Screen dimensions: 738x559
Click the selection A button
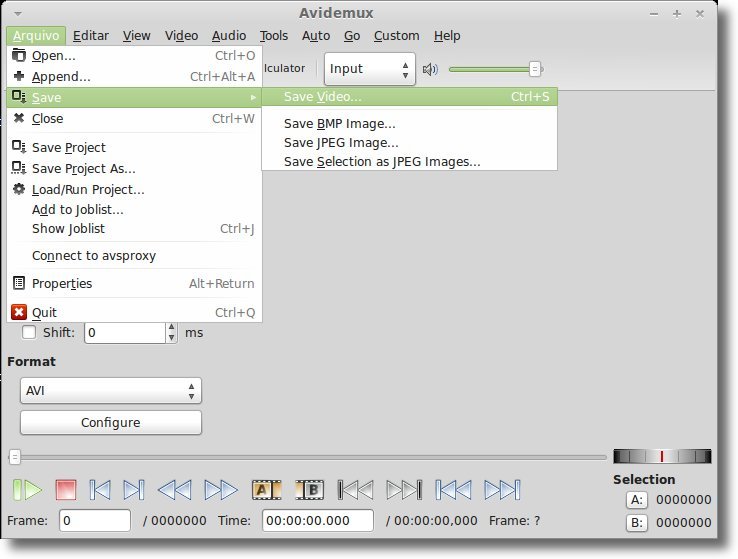pos(637,500)
